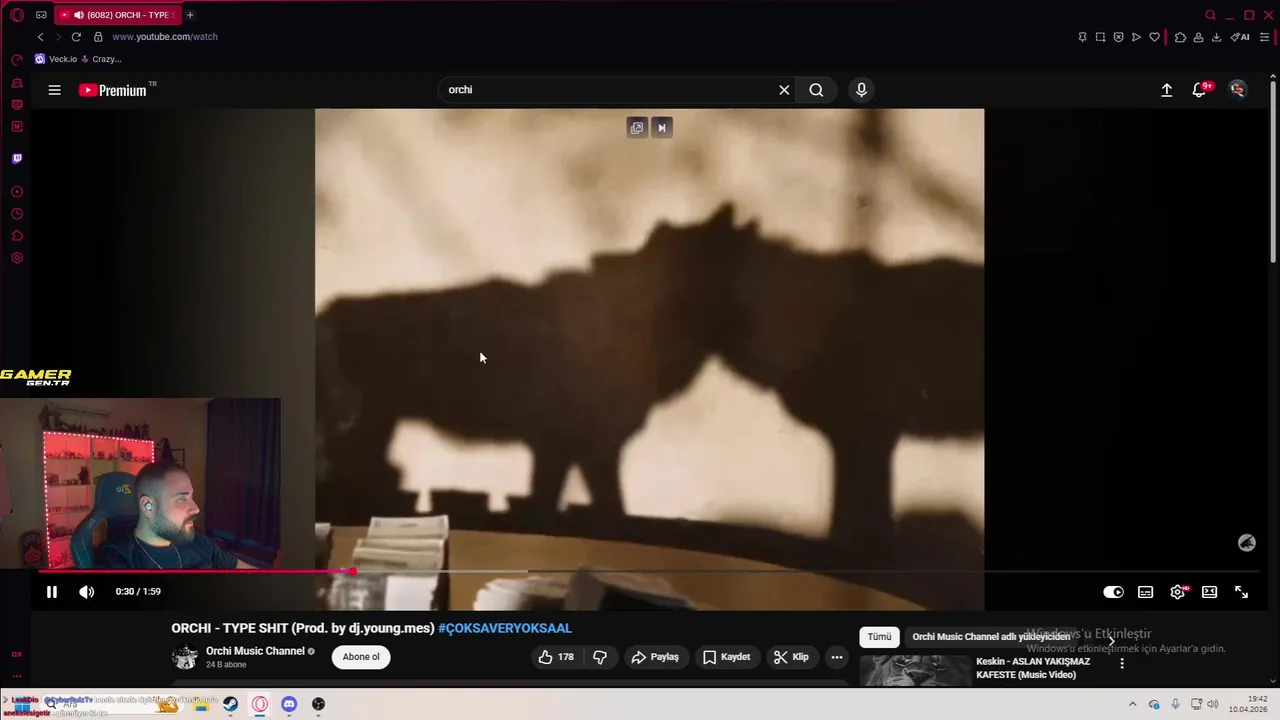Open #ÇOKSAVERYOKSAAL hashtag link

[x=505, y=628]
